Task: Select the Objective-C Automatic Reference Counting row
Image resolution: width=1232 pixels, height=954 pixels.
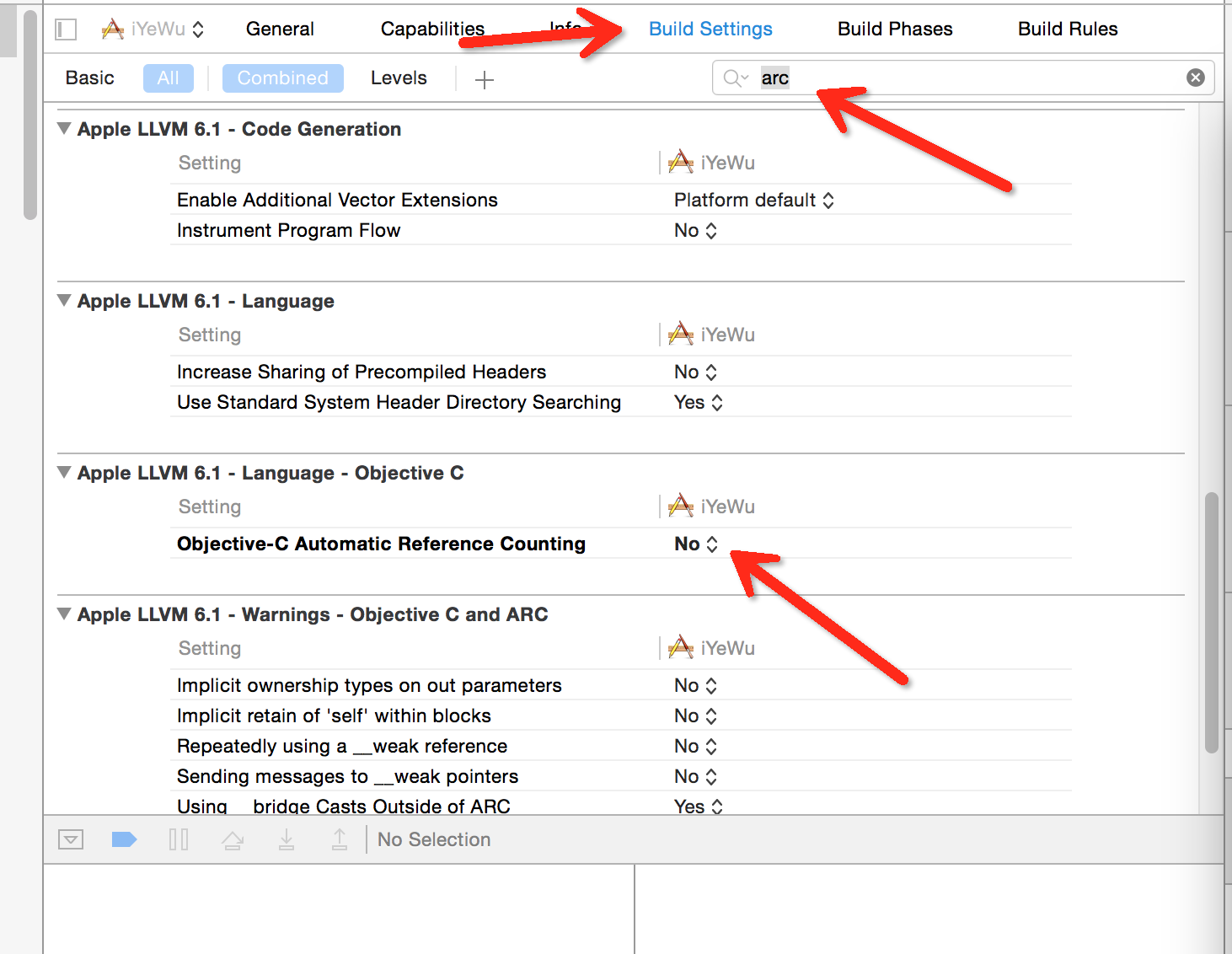Action: point(621,544)
